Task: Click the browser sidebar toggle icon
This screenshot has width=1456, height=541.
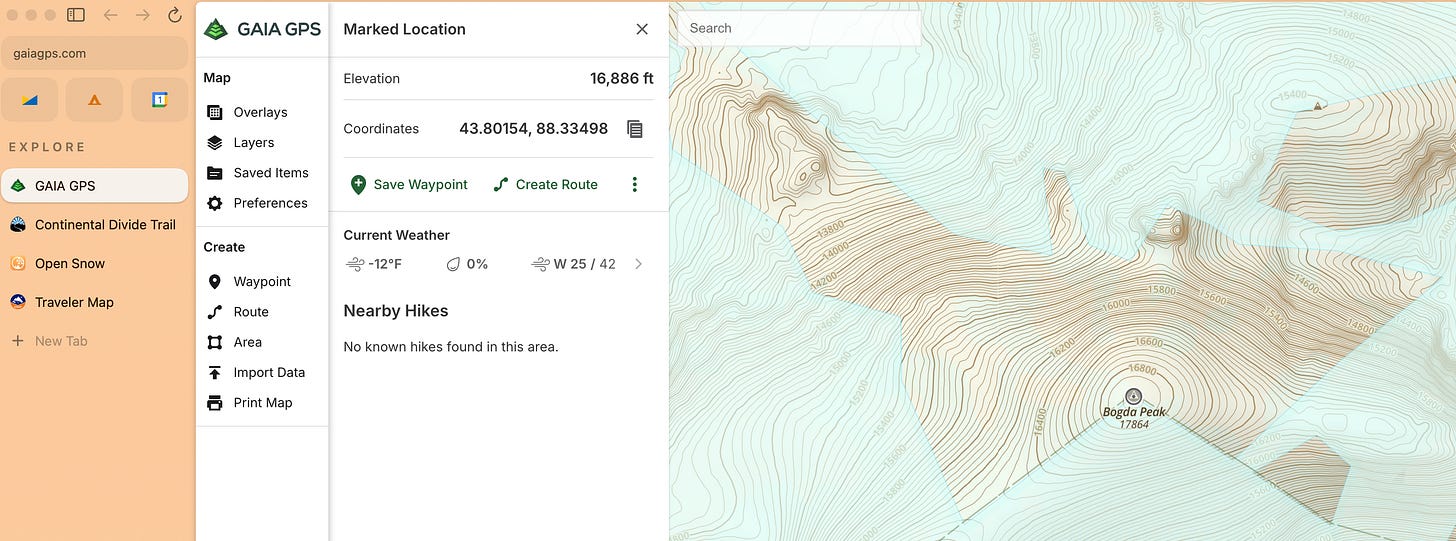Action: 76,15
